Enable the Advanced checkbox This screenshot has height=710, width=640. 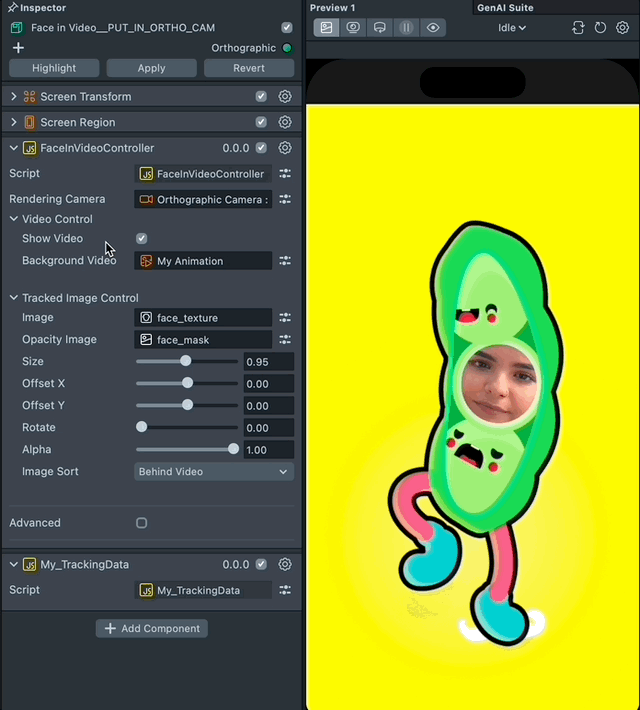141,523
